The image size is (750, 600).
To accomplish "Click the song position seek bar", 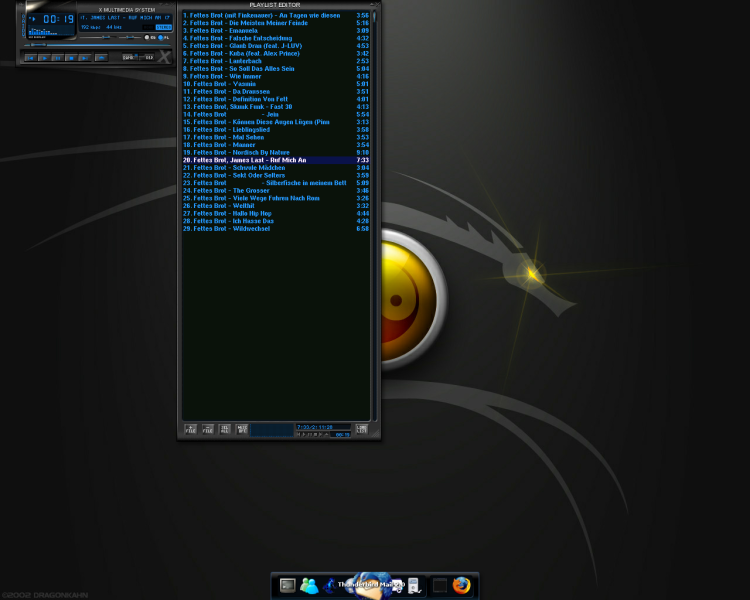I will point(97,45).
